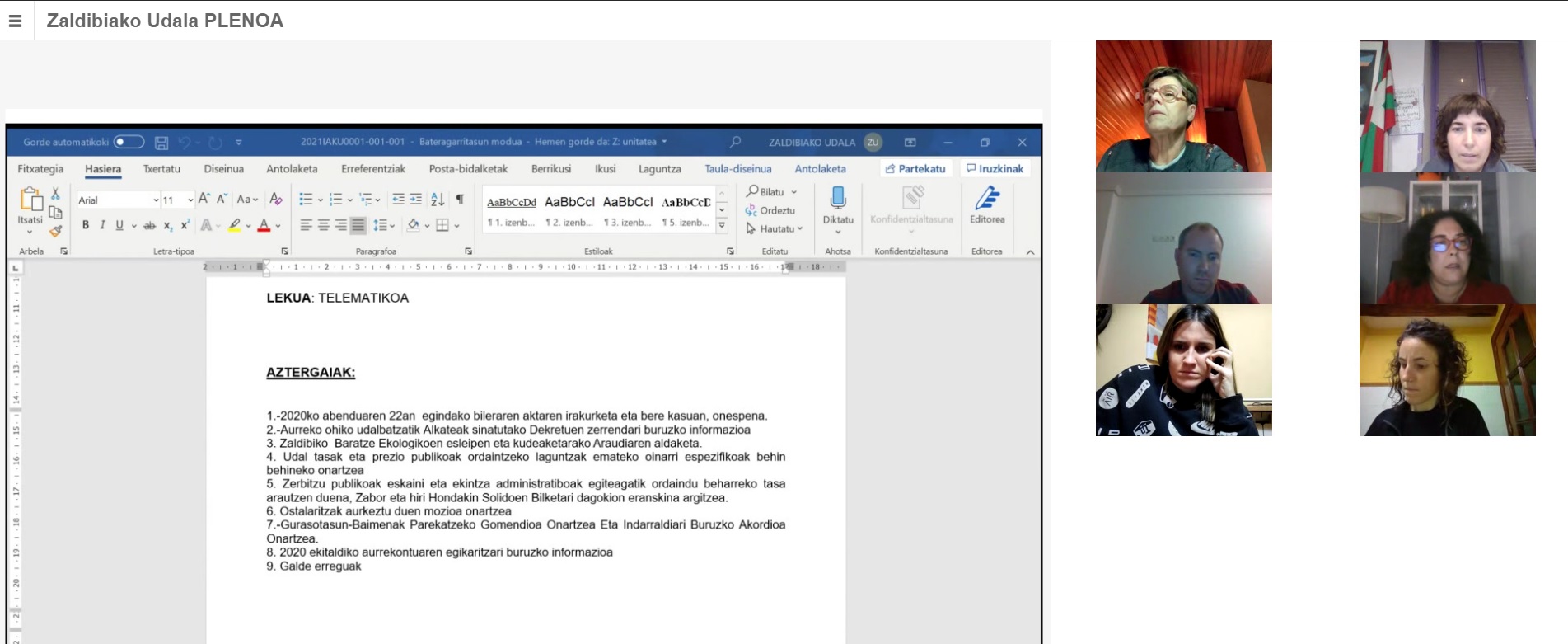Viewport: 1568px width, 644px height.
Task: Click the Partekatu share button
Action: click(915, 169)
